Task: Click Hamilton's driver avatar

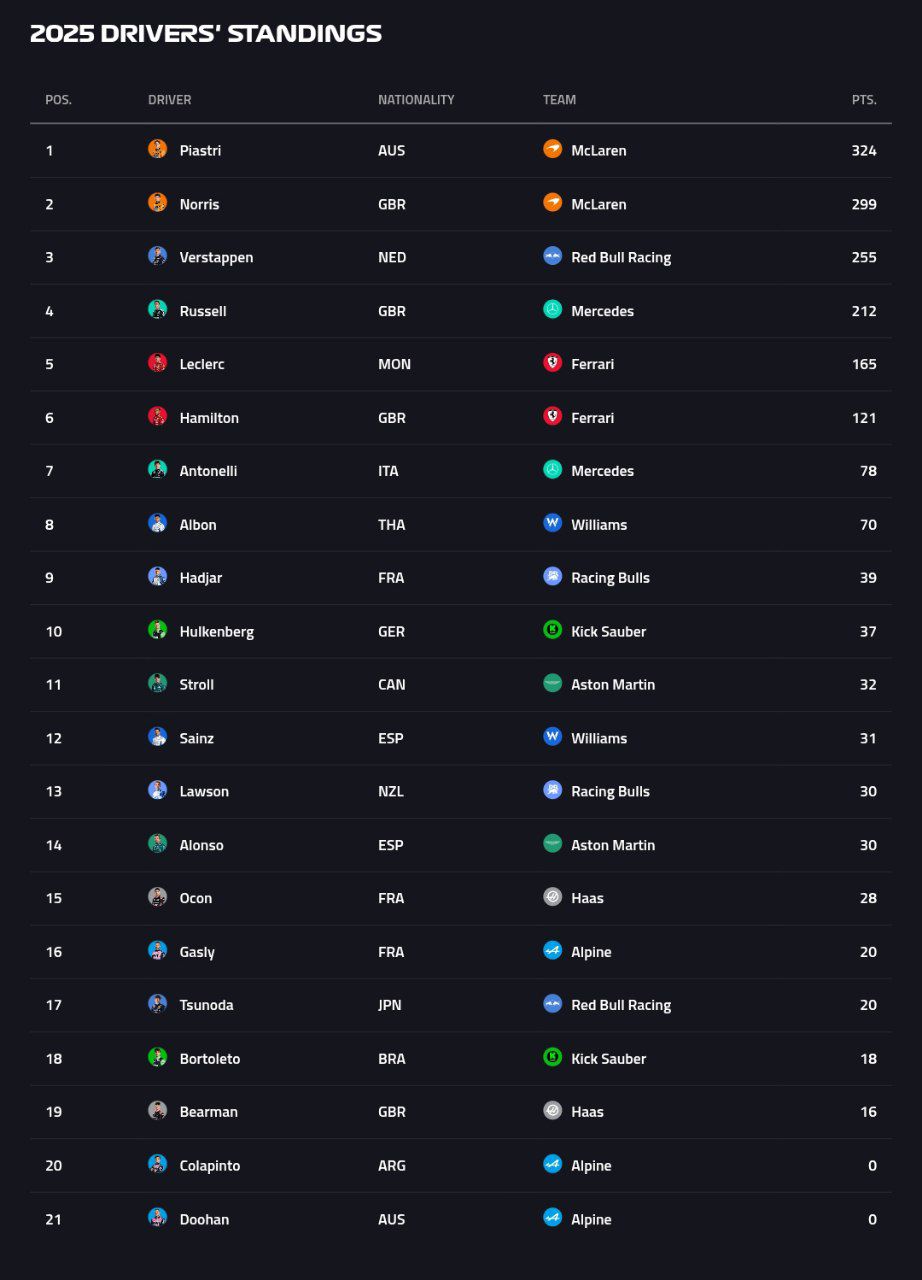Action: pos(157,417)
